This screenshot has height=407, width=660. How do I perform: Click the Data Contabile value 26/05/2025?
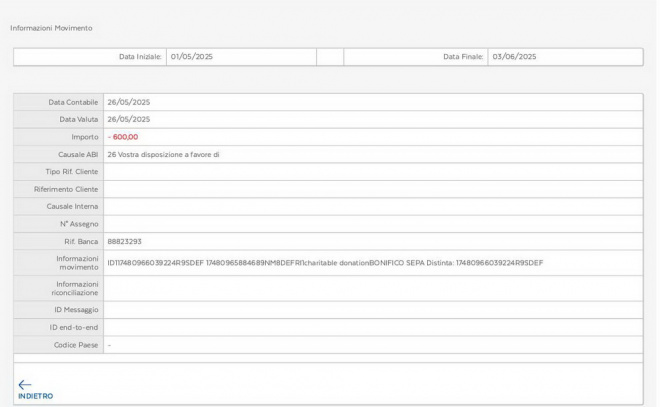coord(128,102)
